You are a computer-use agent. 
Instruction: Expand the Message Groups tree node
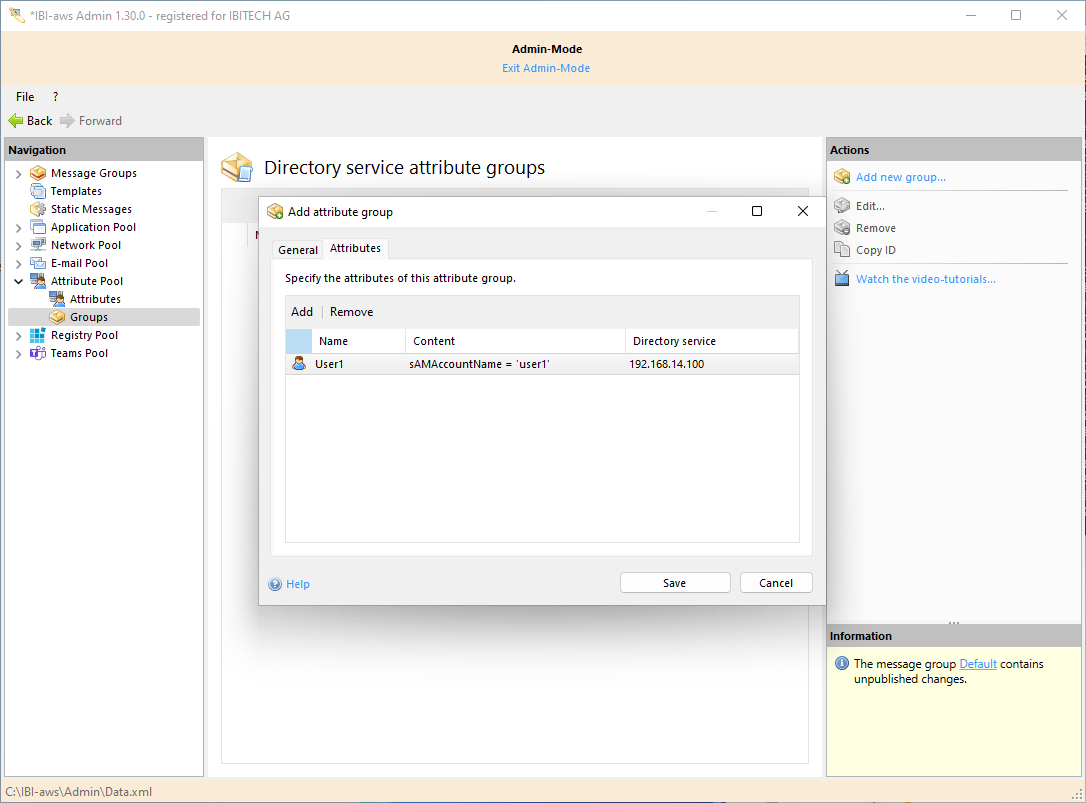(18, 174)
